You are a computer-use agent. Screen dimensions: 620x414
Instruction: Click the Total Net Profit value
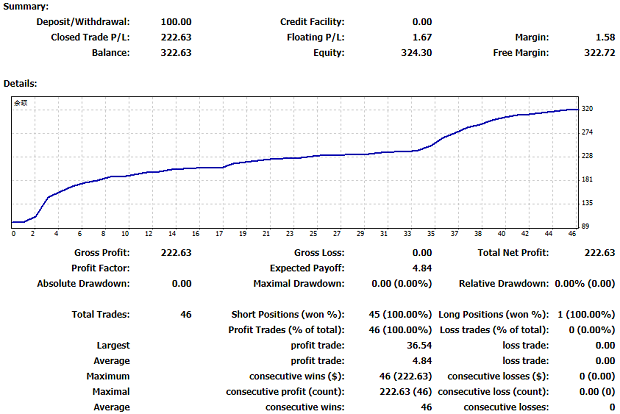pos(600,253)
